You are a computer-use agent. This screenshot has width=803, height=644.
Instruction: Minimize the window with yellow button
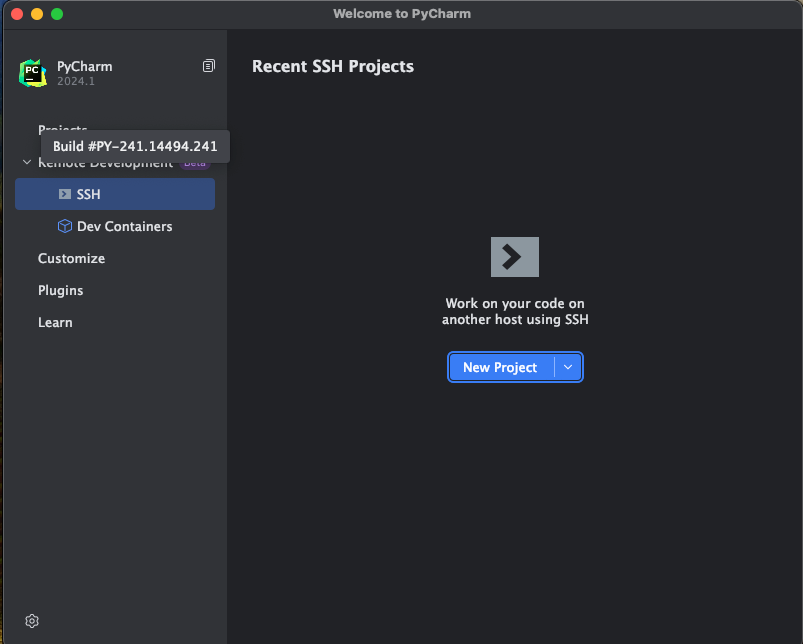tap(37, 14)
